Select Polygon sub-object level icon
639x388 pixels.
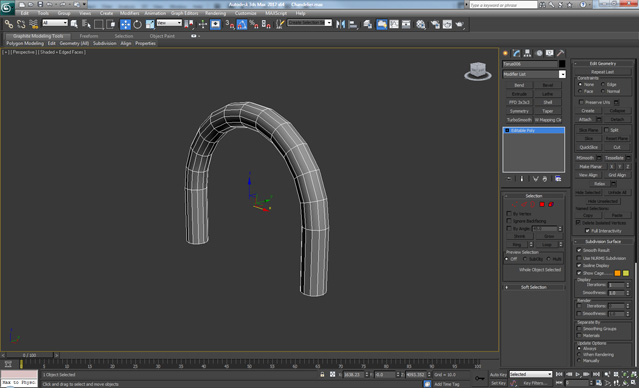tap(542, 204)
